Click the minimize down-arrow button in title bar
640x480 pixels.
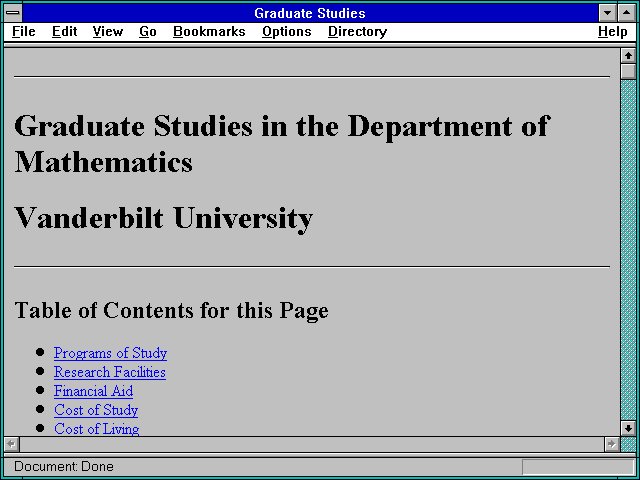(x=607, y=13)
